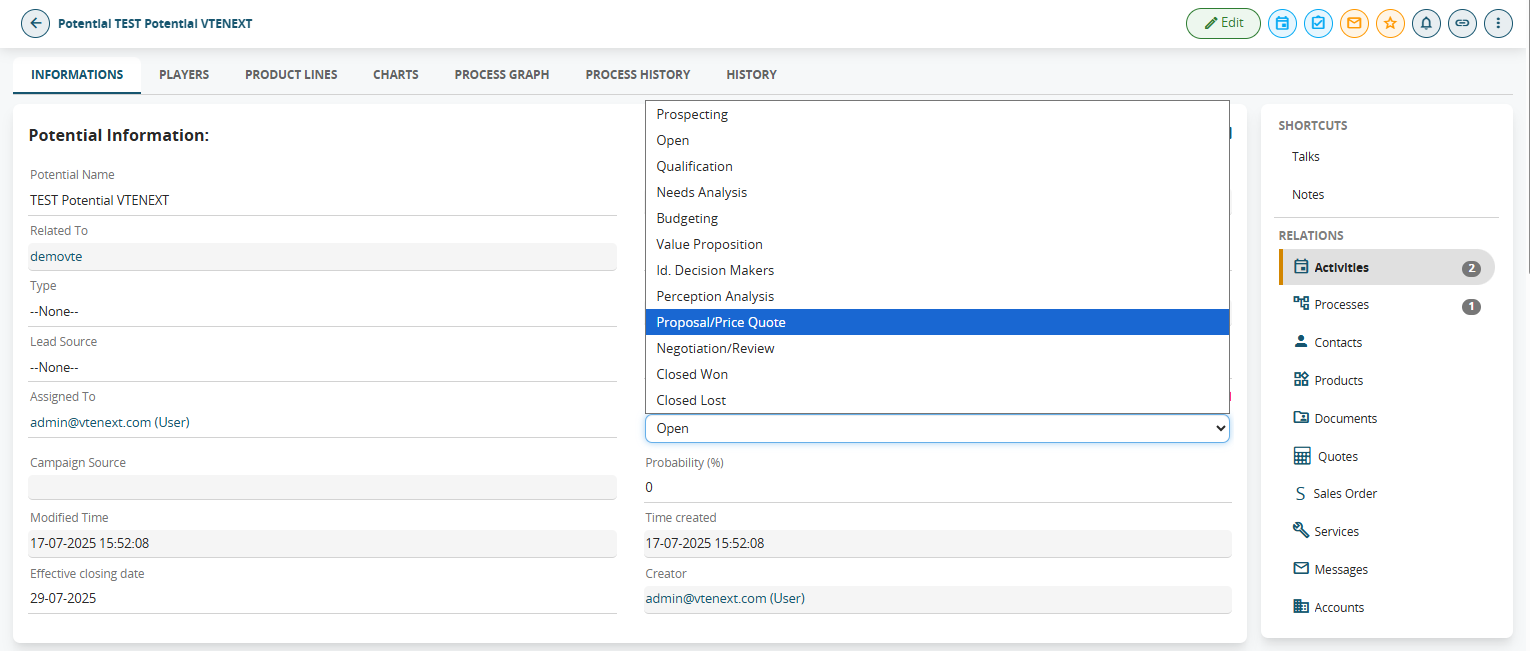Open the demovte related account link
Image resolution: width=1530 pixels, height=651 pixels.
click(x=56, y=256)
